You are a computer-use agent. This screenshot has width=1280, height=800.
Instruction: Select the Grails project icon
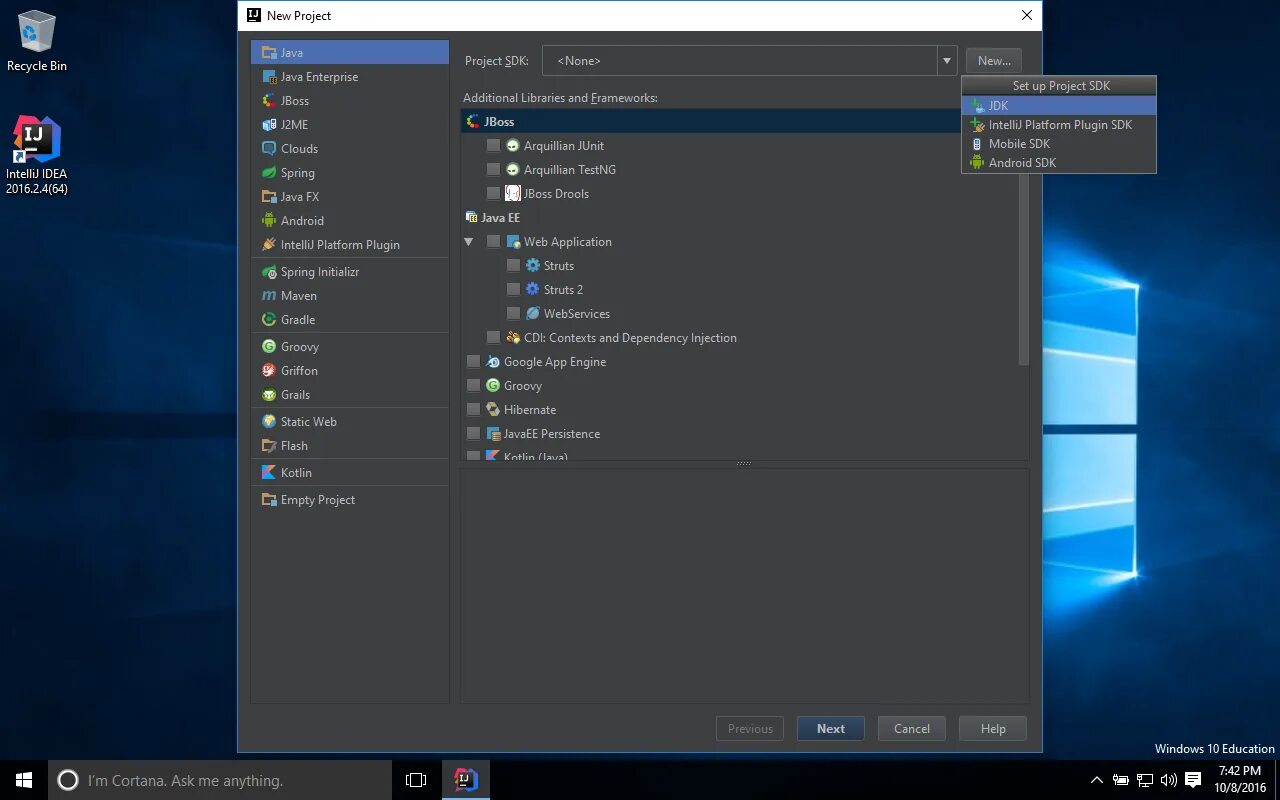click(269, 395)
